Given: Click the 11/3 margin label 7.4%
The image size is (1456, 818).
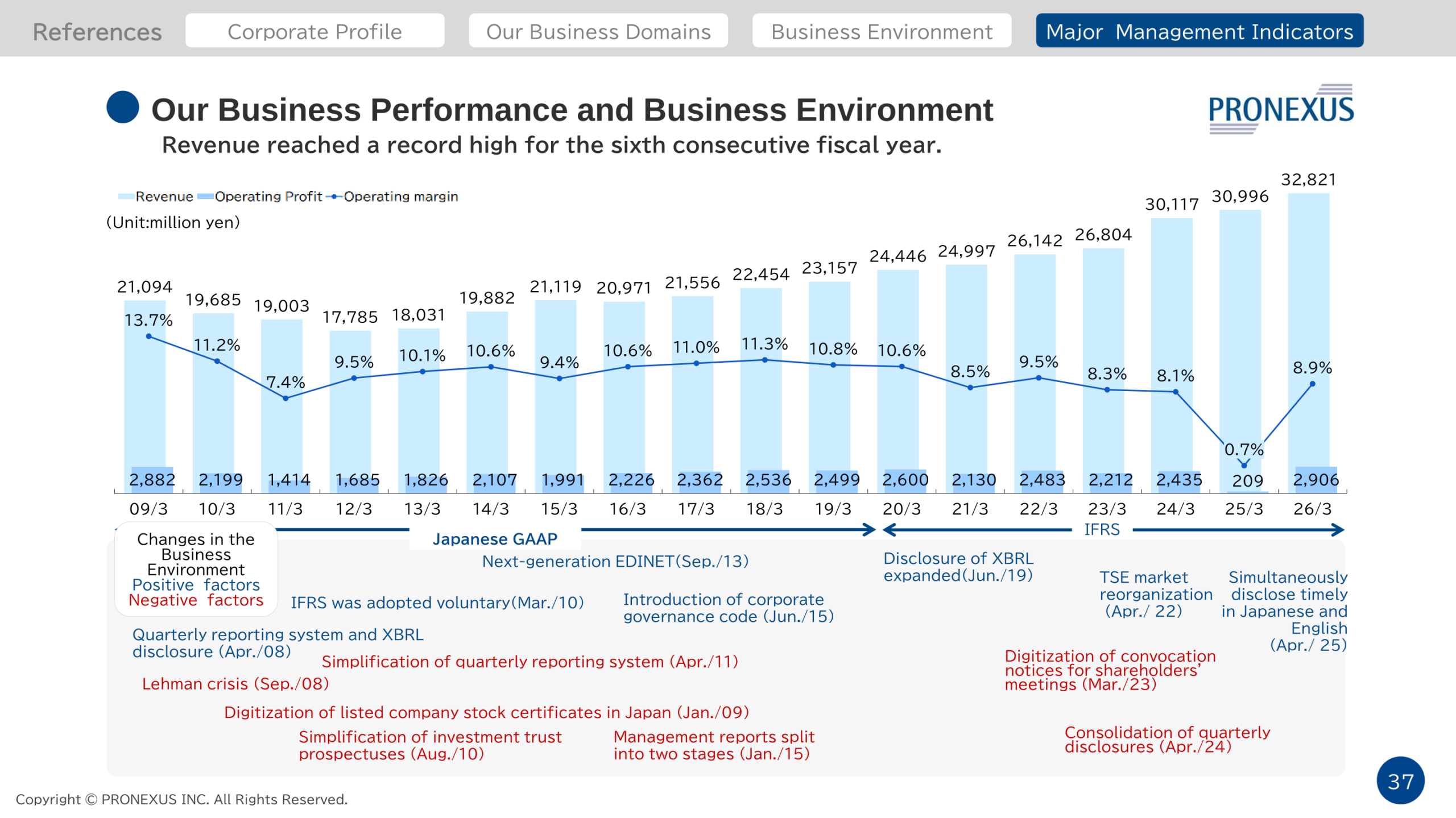Looking at the screenshot, I should pos(286,382).
